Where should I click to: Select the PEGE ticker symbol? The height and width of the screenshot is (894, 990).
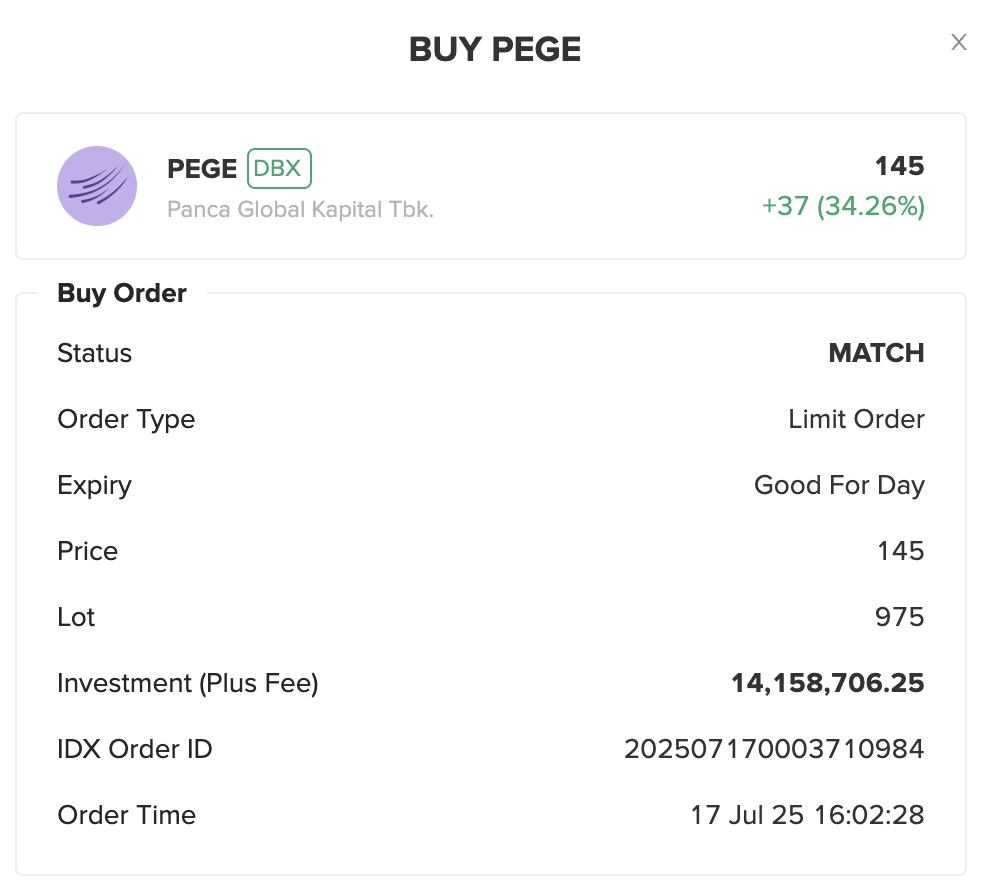tap(201, 169)
